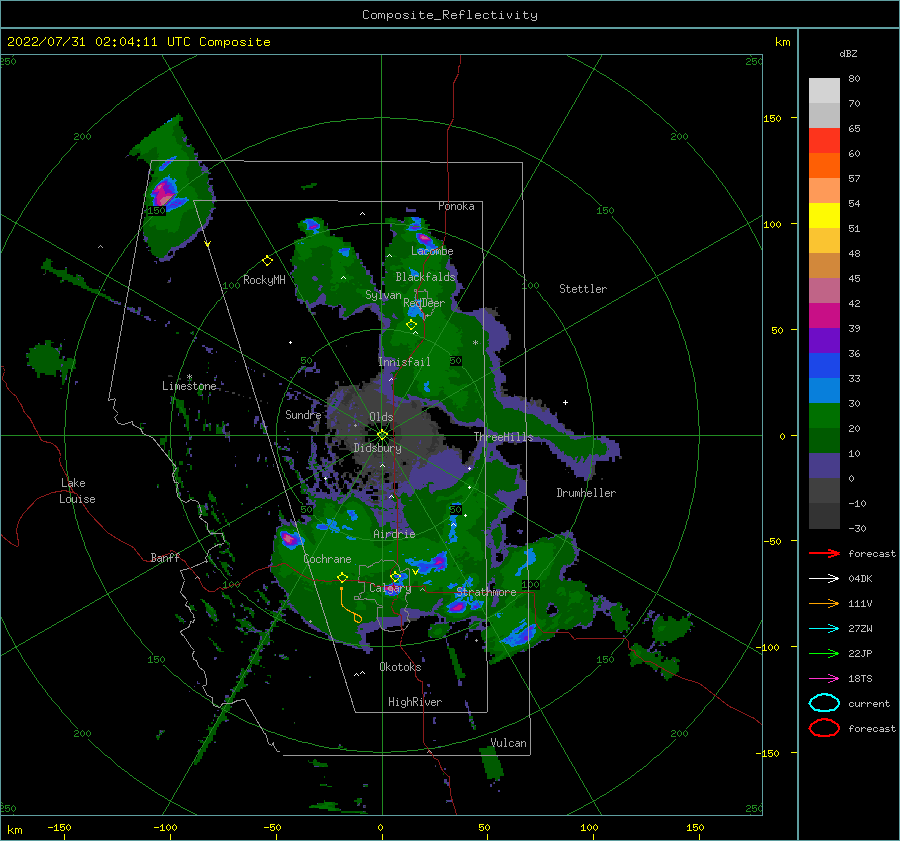Click the Okotoks town label

tap(400, 667)
